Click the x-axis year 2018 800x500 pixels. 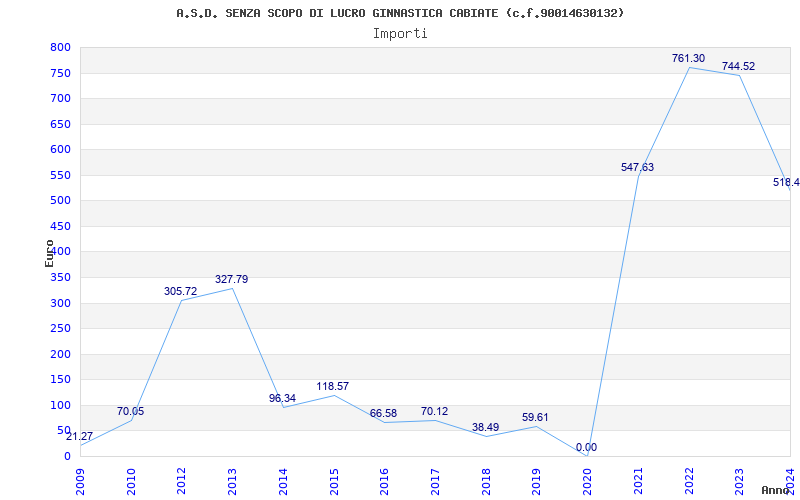(486, 482)
